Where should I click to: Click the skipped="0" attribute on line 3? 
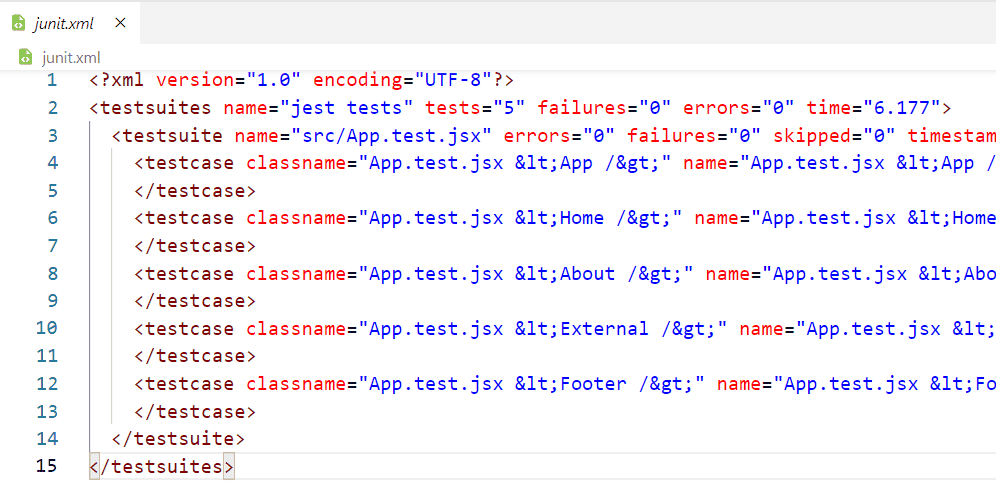pyautogui.click(x=834, y=135)
